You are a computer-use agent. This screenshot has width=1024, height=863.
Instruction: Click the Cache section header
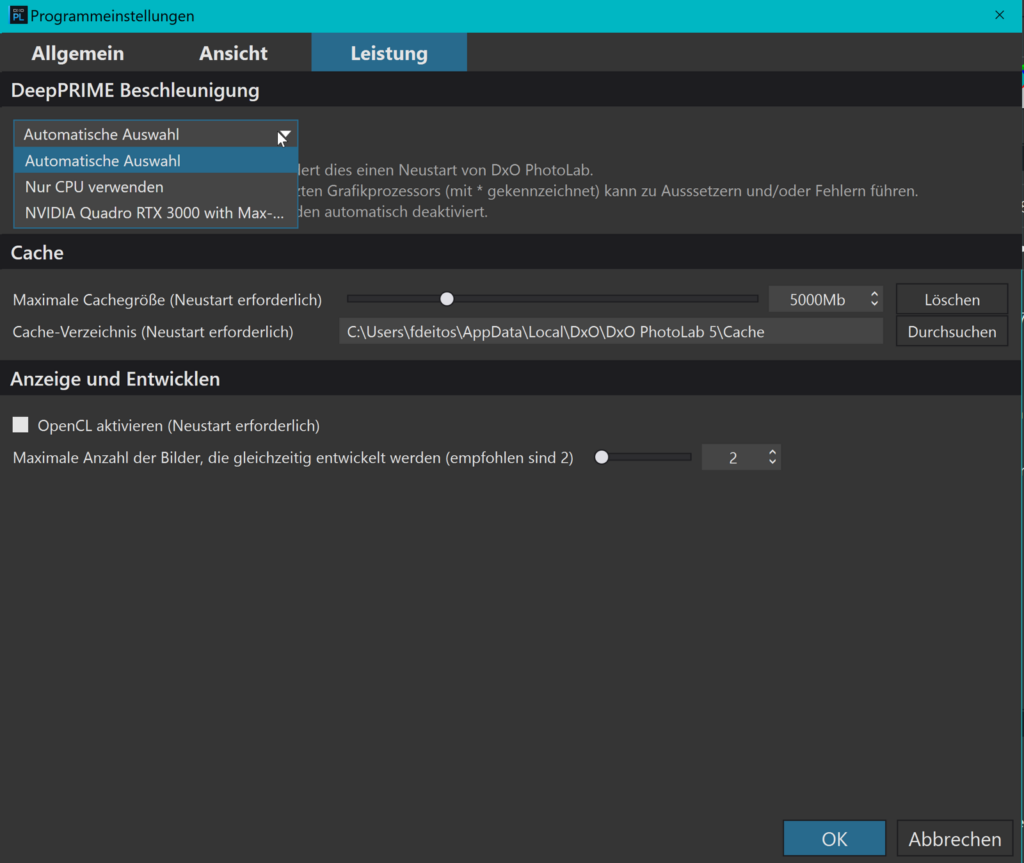37,253
